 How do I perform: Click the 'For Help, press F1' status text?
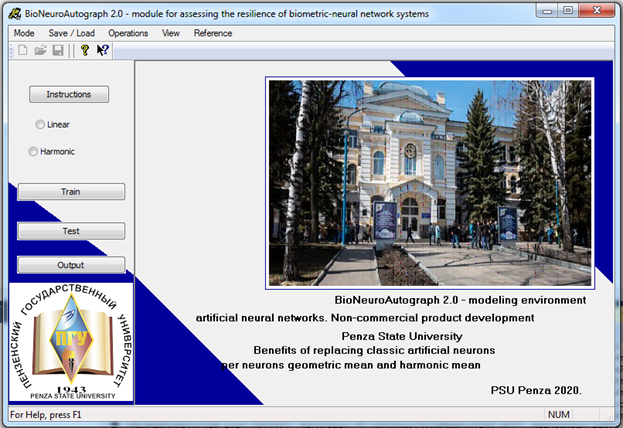[45, 415]
